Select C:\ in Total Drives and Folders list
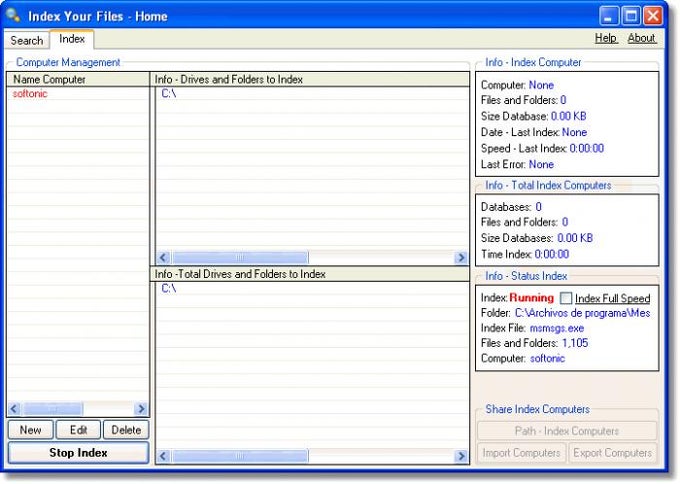Viewport: 680px width, 484px height. click(169, 288)
